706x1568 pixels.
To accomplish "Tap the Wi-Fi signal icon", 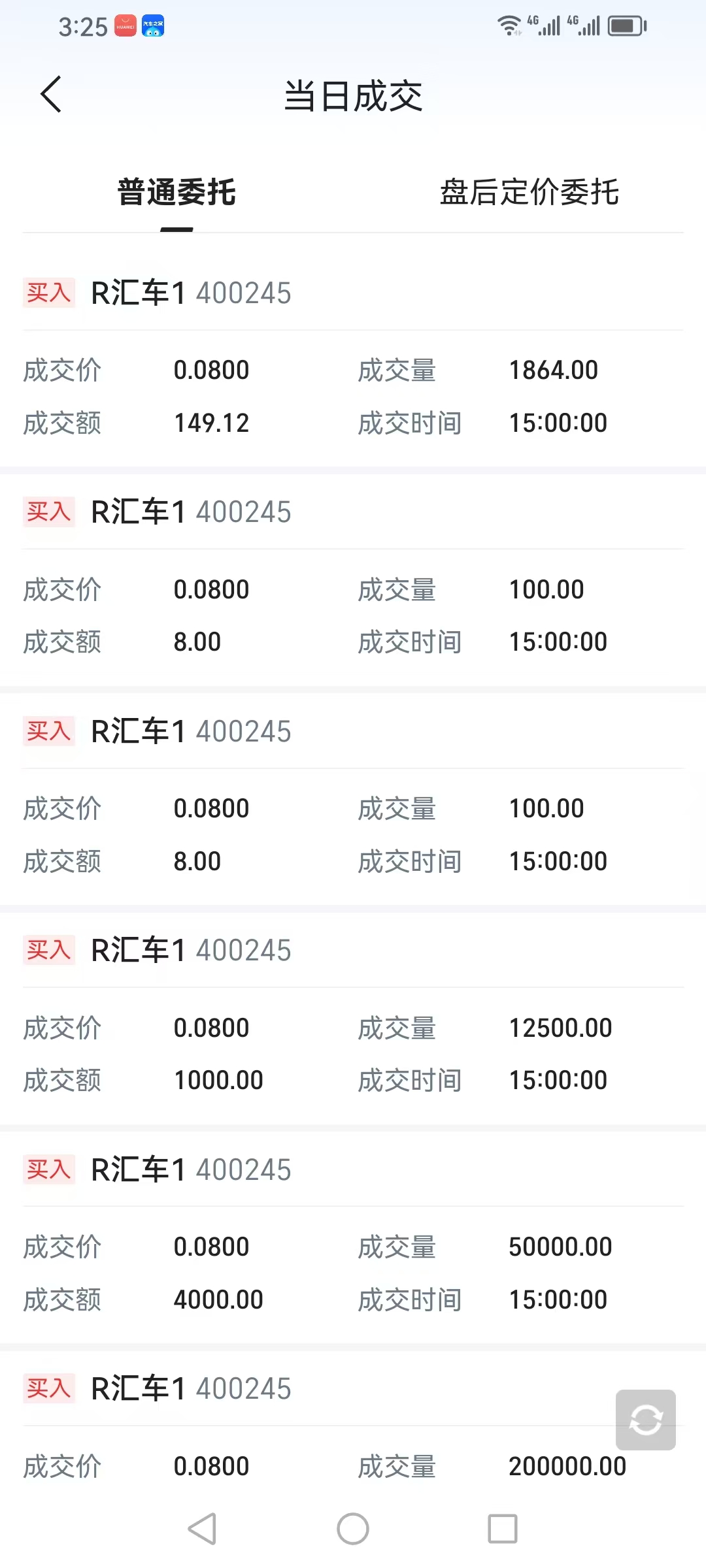I will coord(509,26).
